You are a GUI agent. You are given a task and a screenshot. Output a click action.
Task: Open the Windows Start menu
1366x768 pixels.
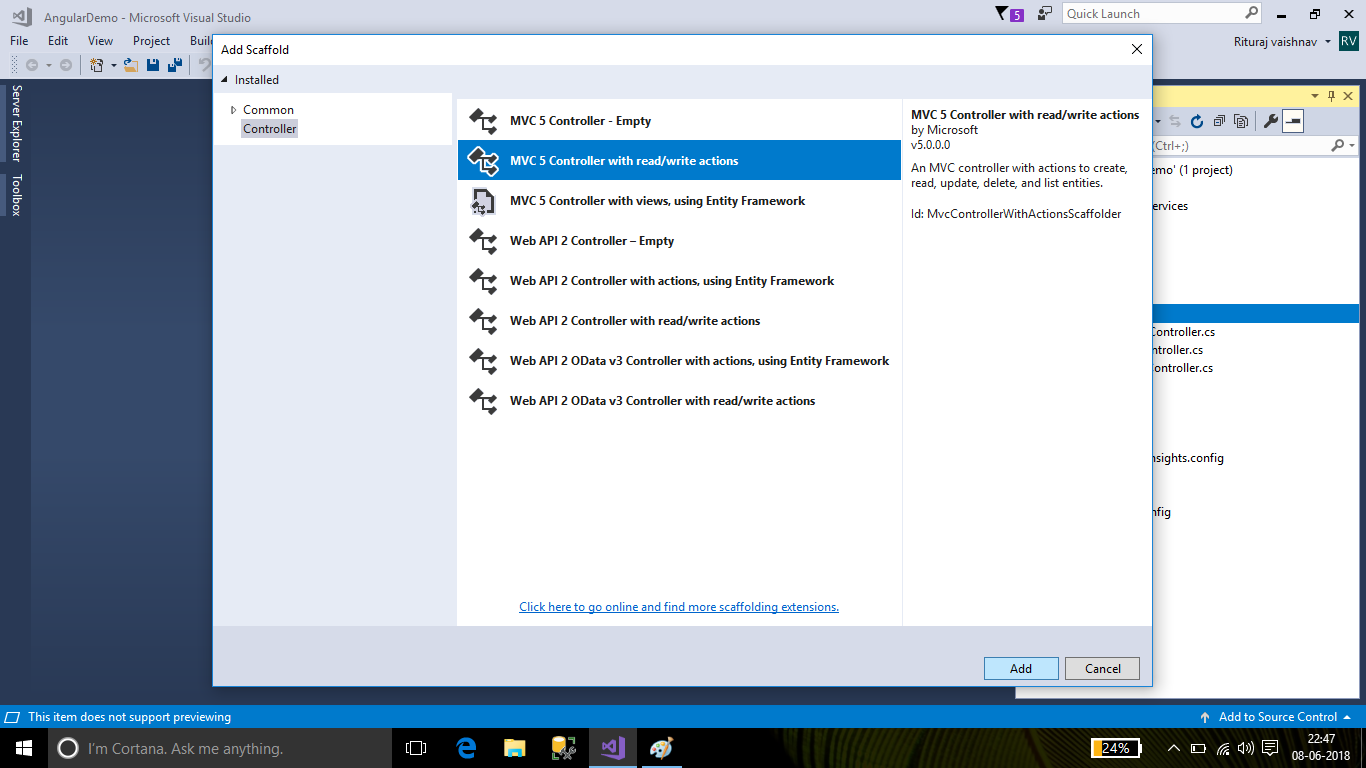click(x=24, y=748)
